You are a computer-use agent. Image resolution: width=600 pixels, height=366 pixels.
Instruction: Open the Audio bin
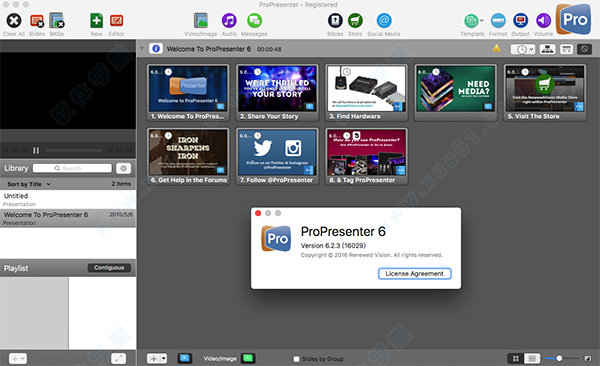229,21
